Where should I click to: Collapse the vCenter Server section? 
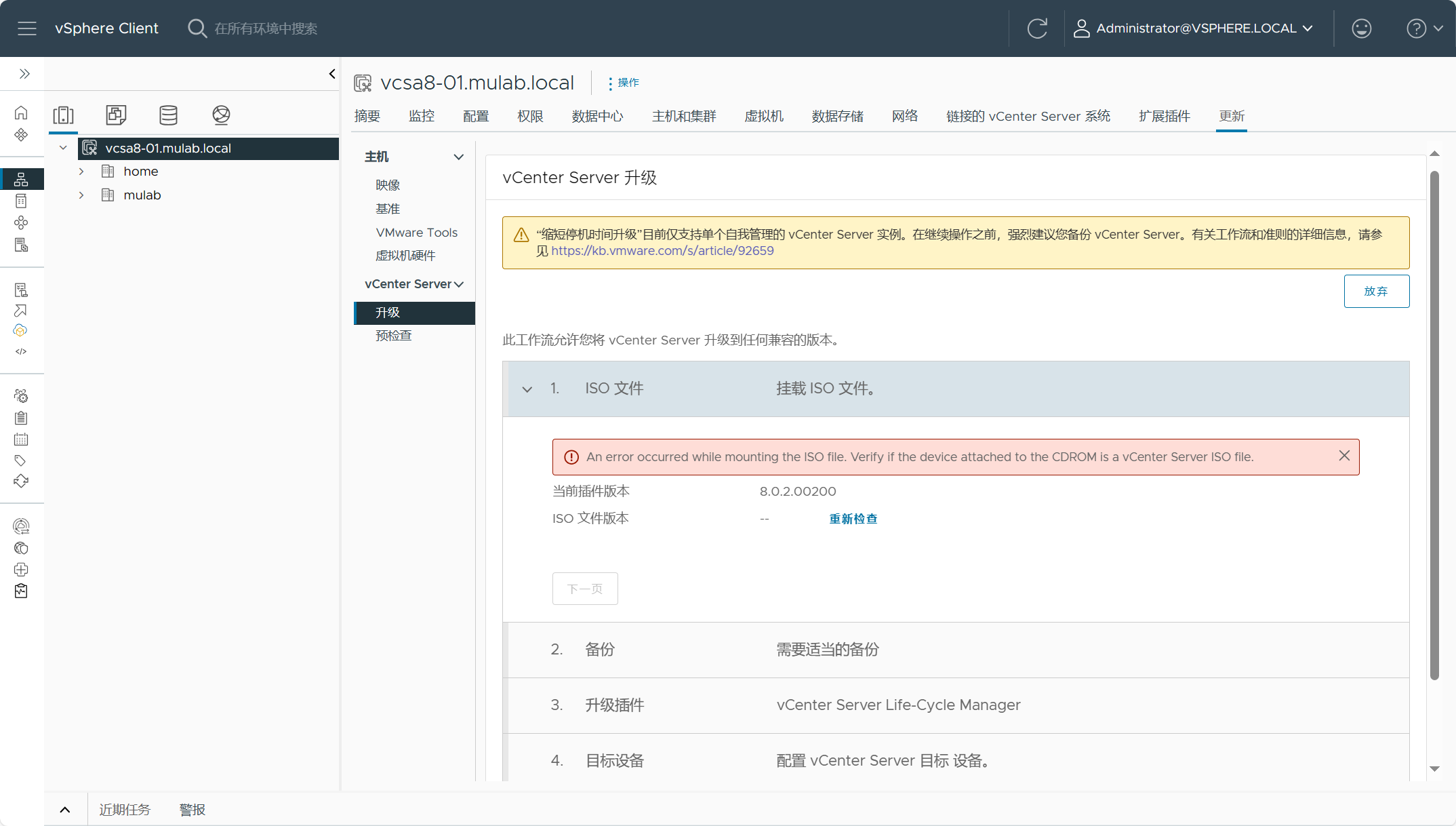point(459,284)
